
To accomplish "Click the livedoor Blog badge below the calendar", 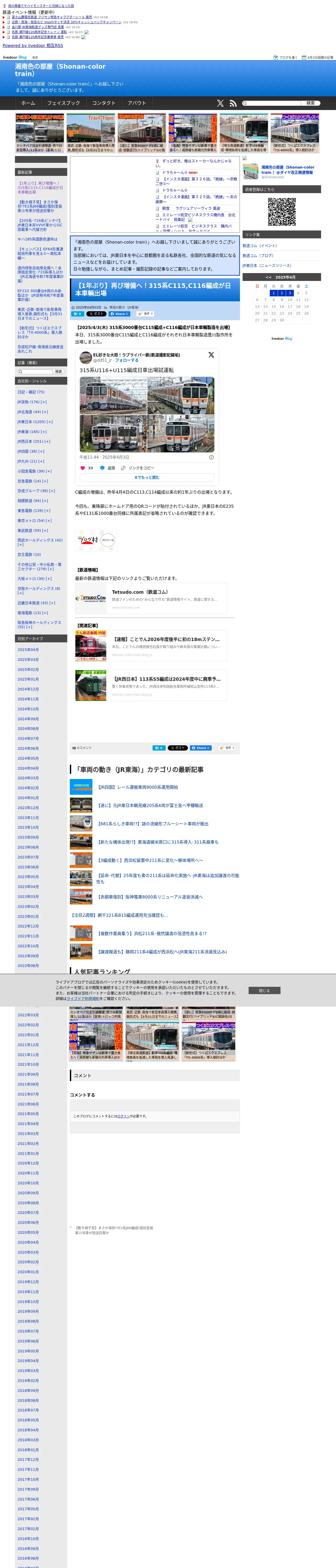I will point(282,338).
